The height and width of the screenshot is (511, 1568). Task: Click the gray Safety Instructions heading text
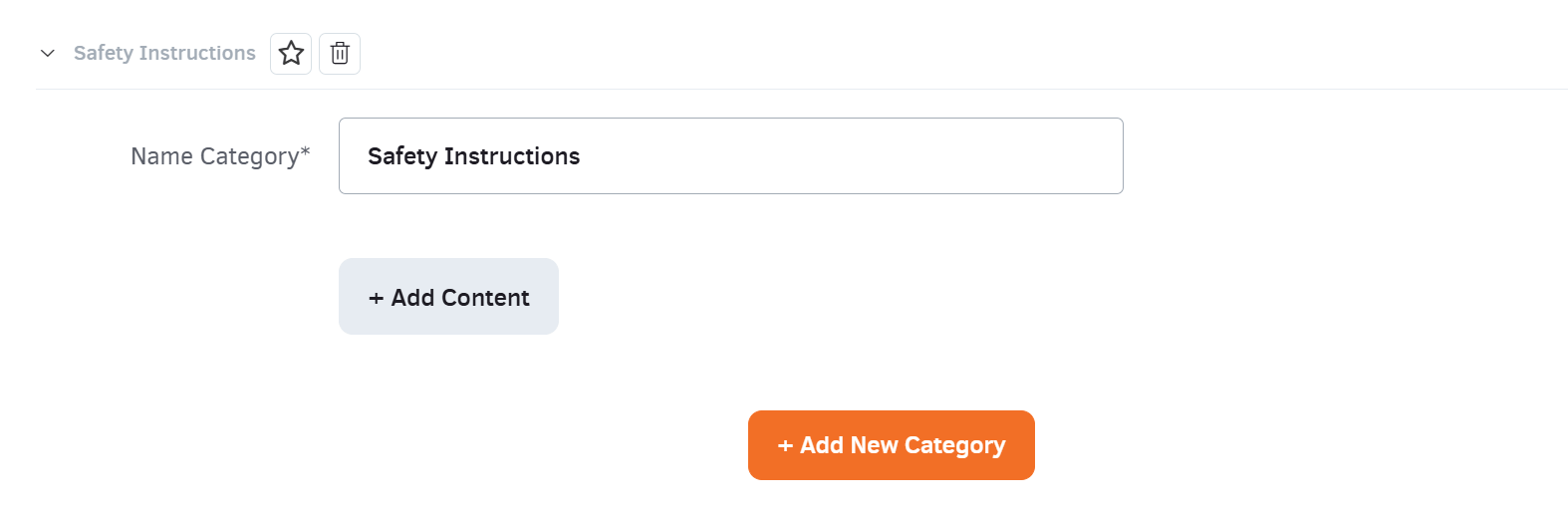tap(164, 53)
